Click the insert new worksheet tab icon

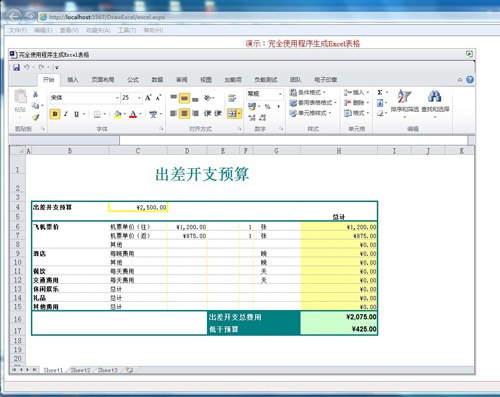click(129, 370)
